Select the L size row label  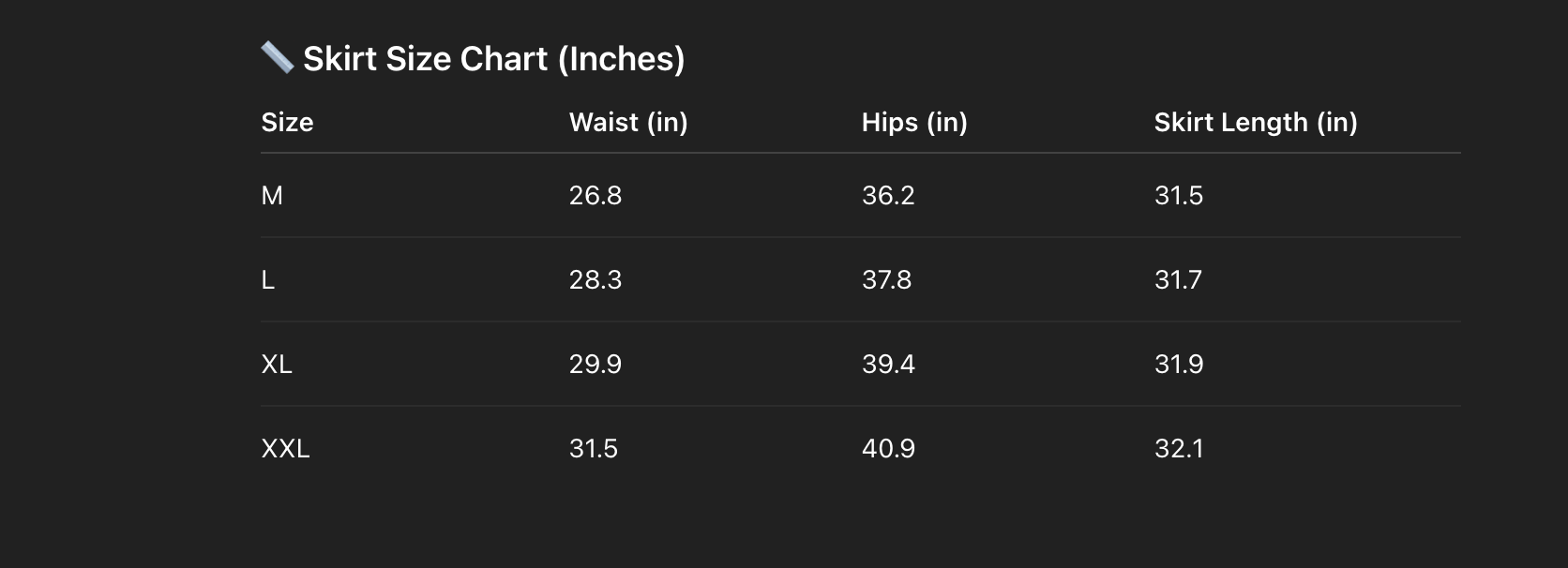(x=268, y=279)
